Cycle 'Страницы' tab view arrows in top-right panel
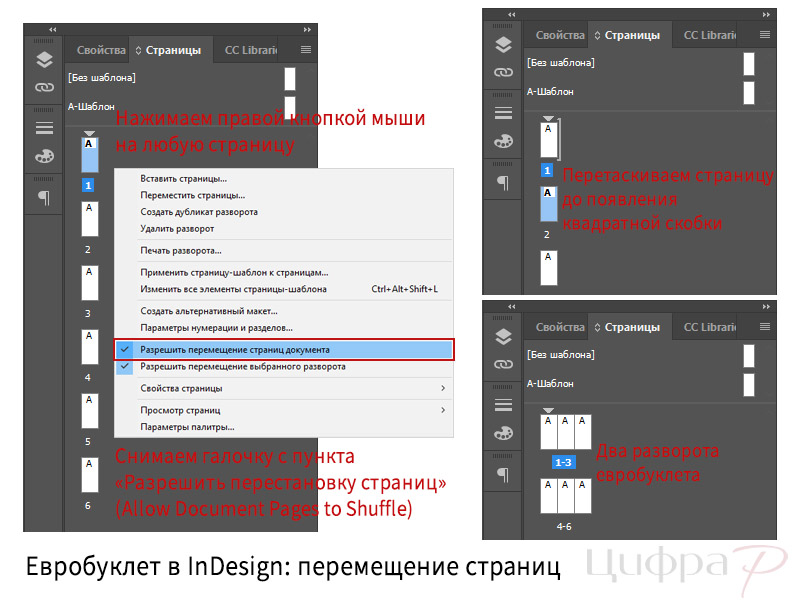The height and width of the screenshot is (600, 800). click(597, 36)
